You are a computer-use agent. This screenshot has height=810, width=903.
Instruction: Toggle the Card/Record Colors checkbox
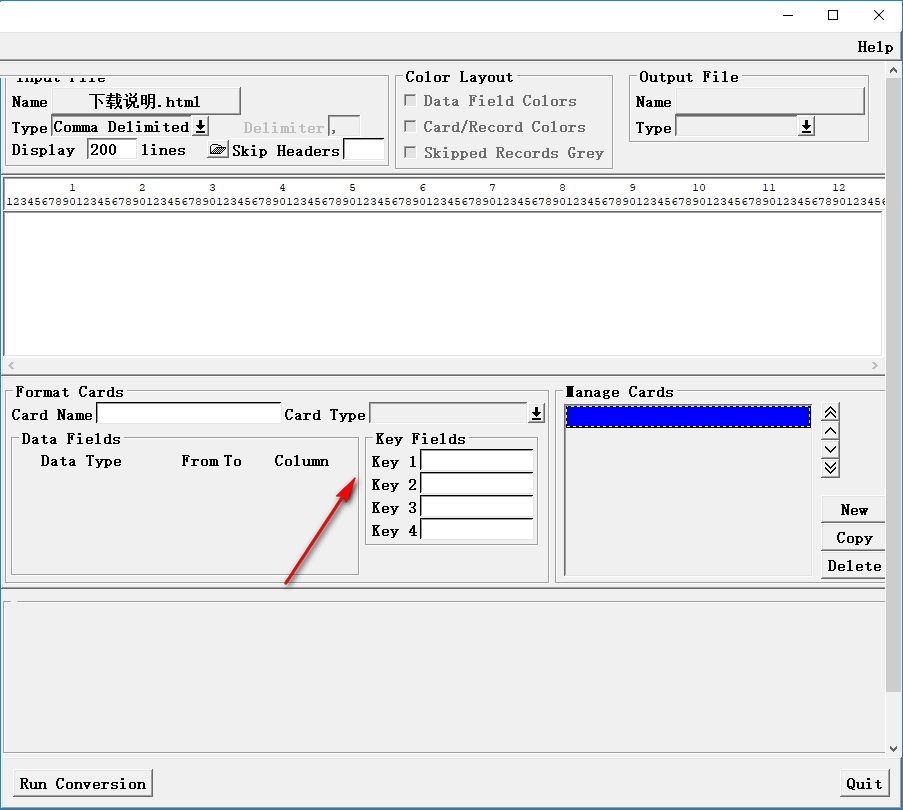point(410,127)
